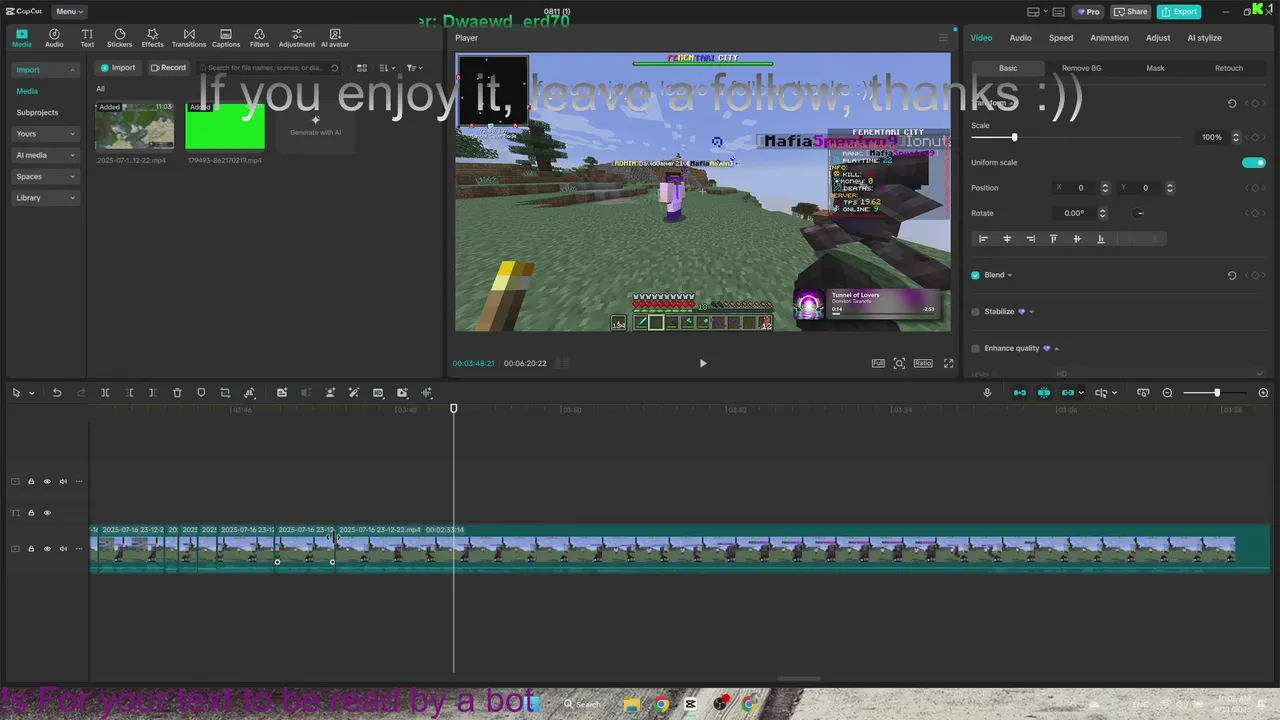Screen dimensions: 1280x720
Task: Hide the text track with eye icon
Action: (47, 513)
